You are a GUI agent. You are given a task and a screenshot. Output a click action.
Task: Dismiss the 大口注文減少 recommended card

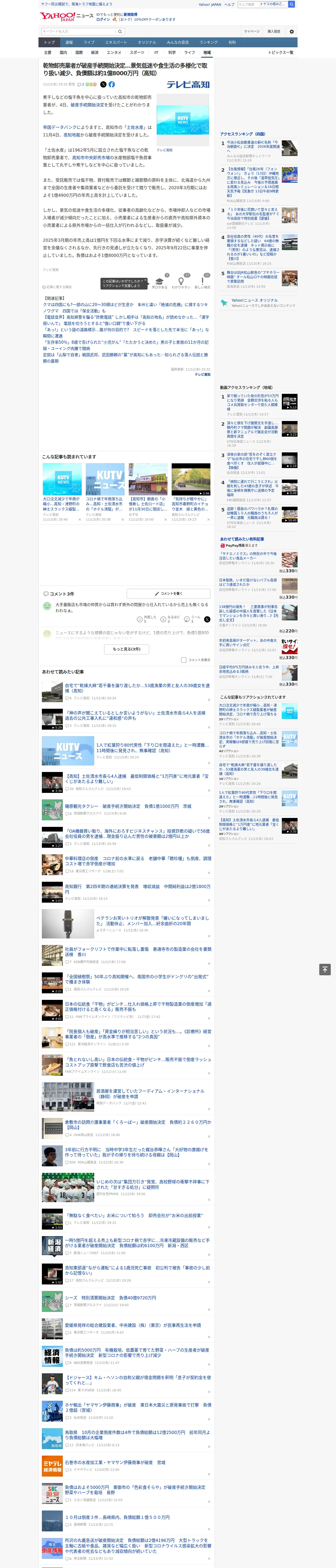80,519
